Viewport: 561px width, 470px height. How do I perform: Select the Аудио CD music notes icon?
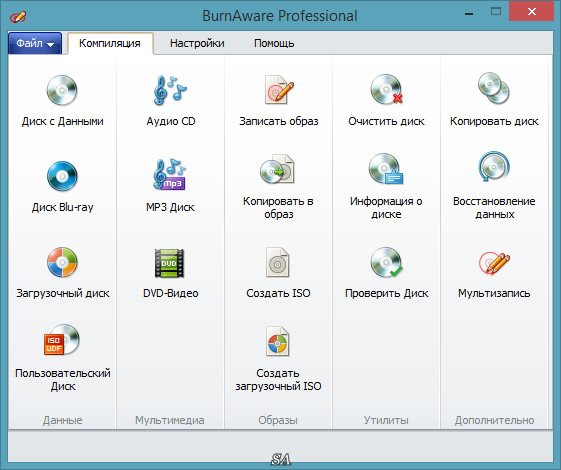pos(170,90)
